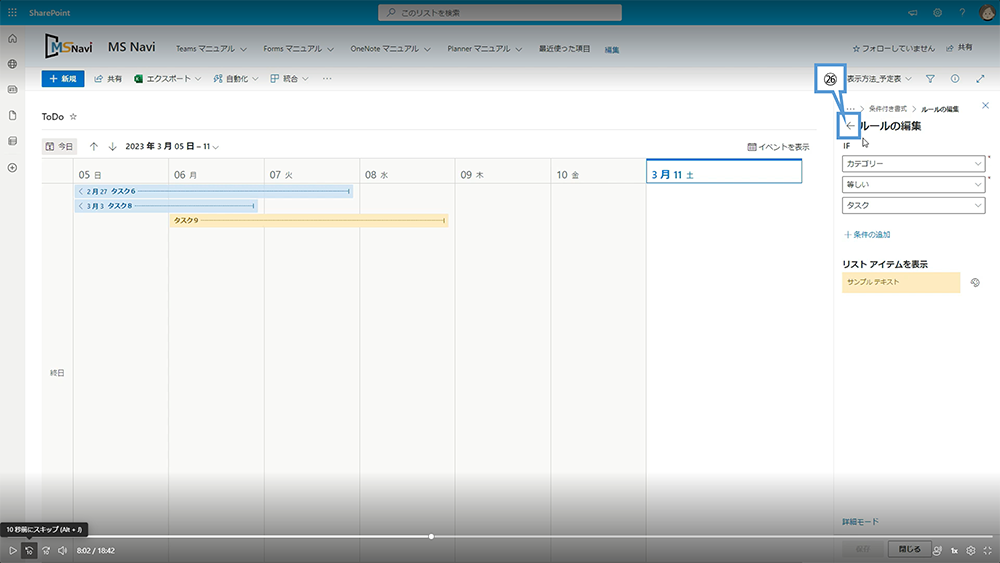Click the search box このリストを検索
1000x563 pixels.
pos(500,12)
